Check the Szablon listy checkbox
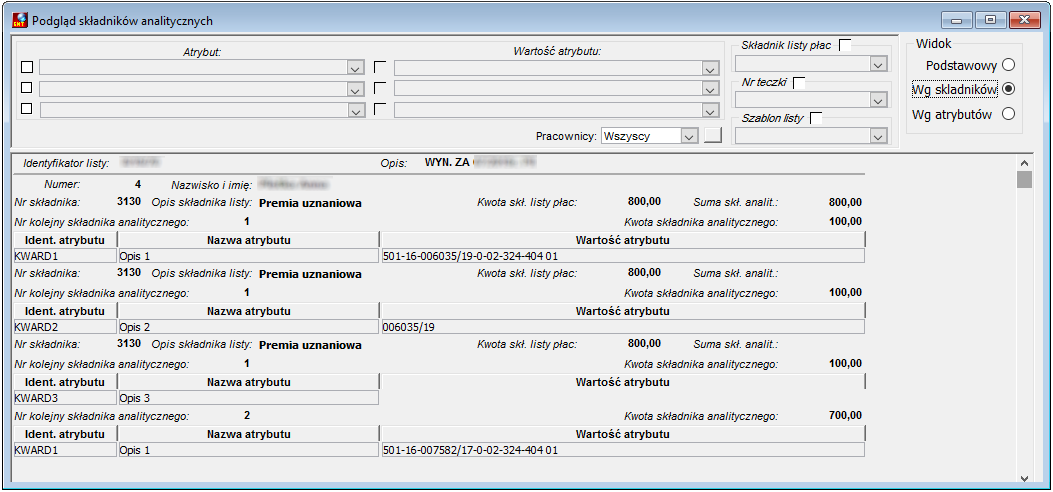Image resolution: width=1053 pixels, height=492 pixels. click(817, 118)
